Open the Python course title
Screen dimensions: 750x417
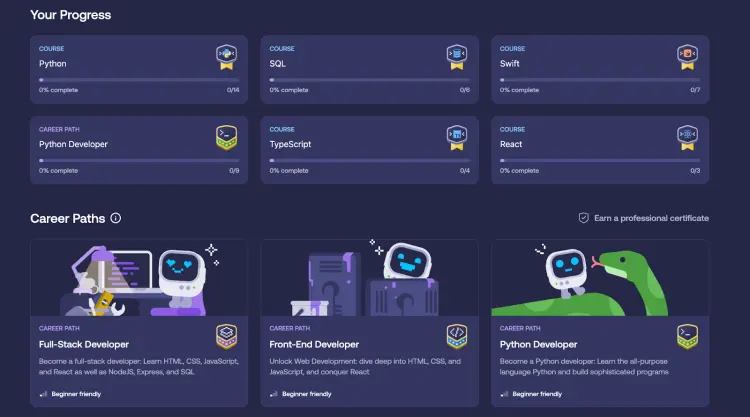[53, 64]
